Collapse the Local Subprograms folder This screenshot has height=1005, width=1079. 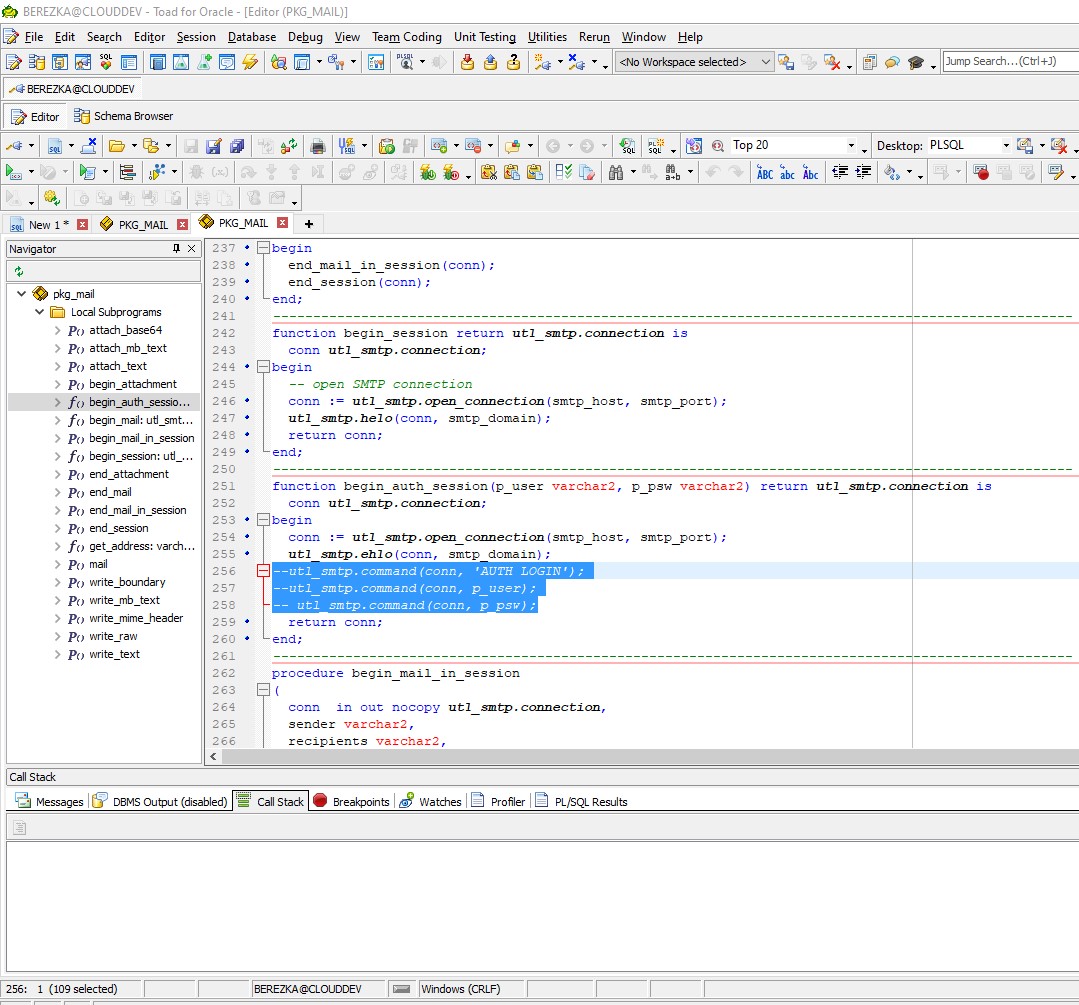[39, 312]
